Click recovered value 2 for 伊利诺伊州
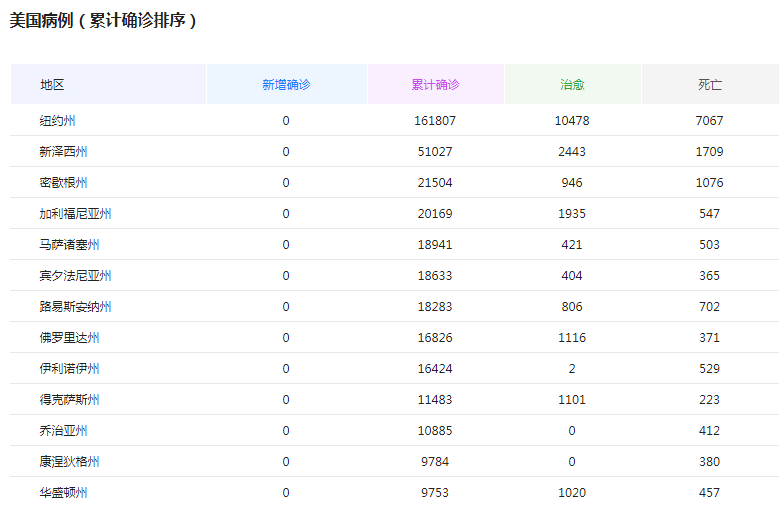 click(572, 368)
